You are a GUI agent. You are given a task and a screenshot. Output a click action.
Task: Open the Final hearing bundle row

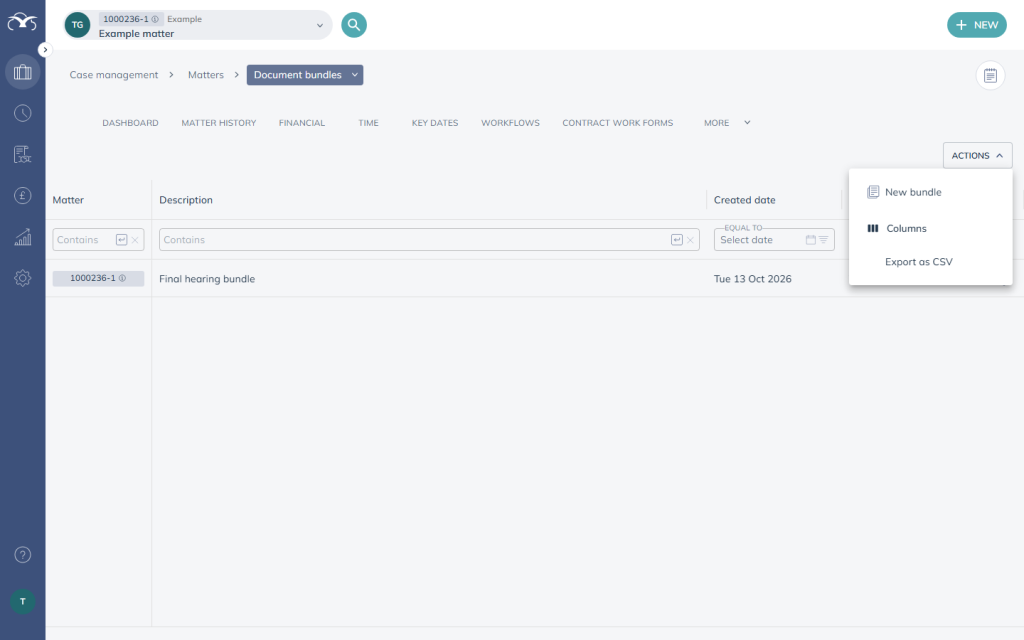[207, 279]
